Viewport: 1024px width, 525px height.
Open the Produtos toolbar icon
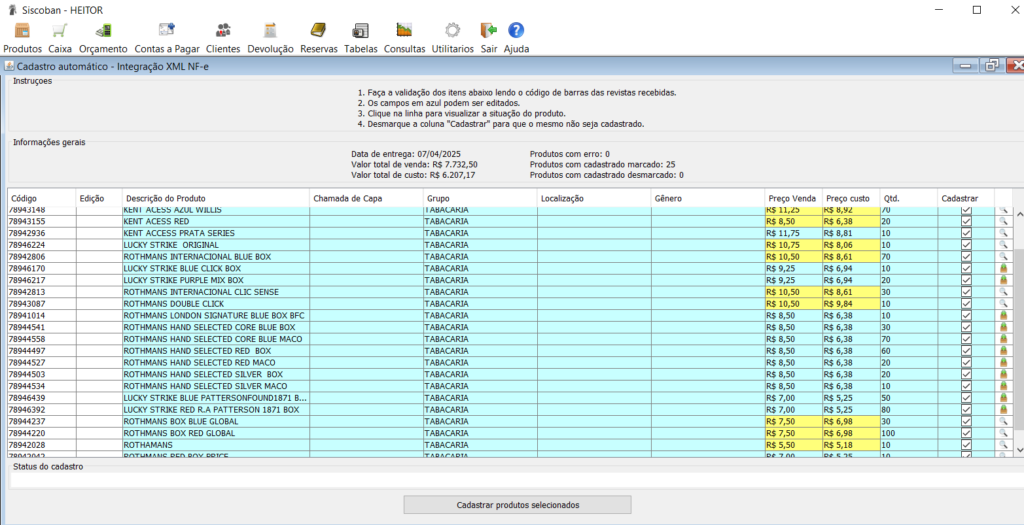pos(22,31)
